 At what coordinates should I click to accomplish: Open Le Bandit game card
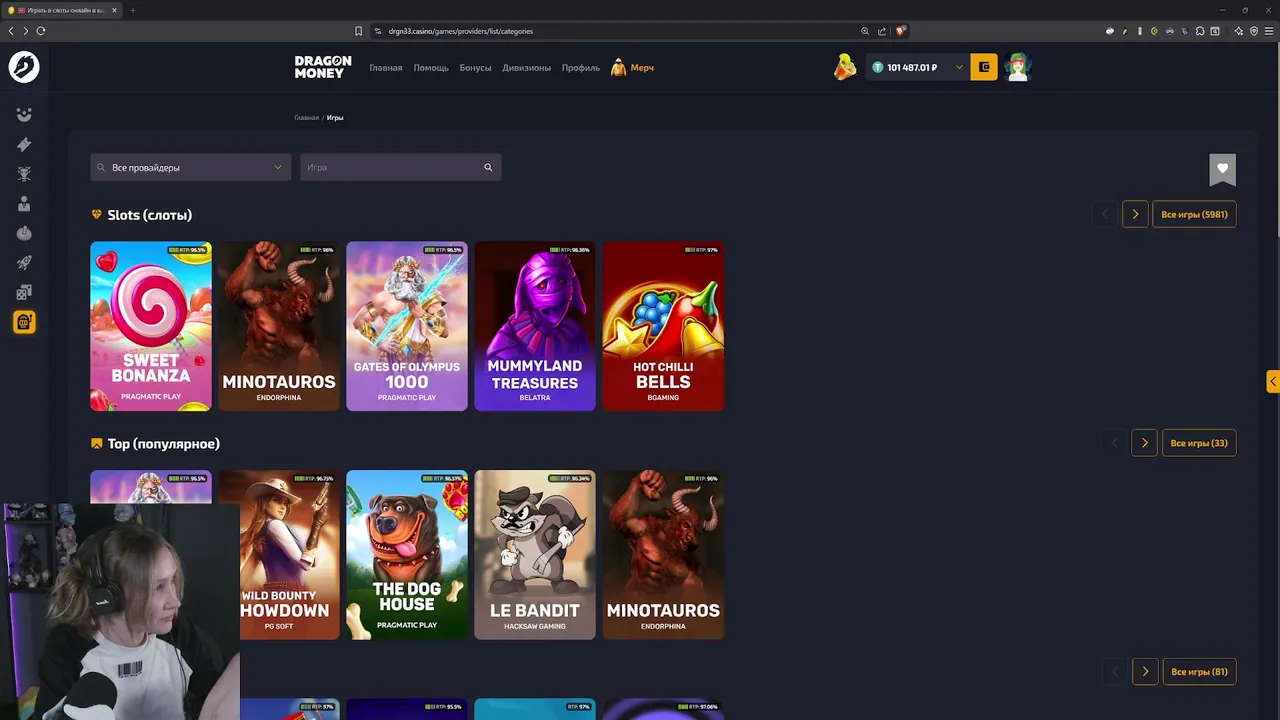pos(535,555)
